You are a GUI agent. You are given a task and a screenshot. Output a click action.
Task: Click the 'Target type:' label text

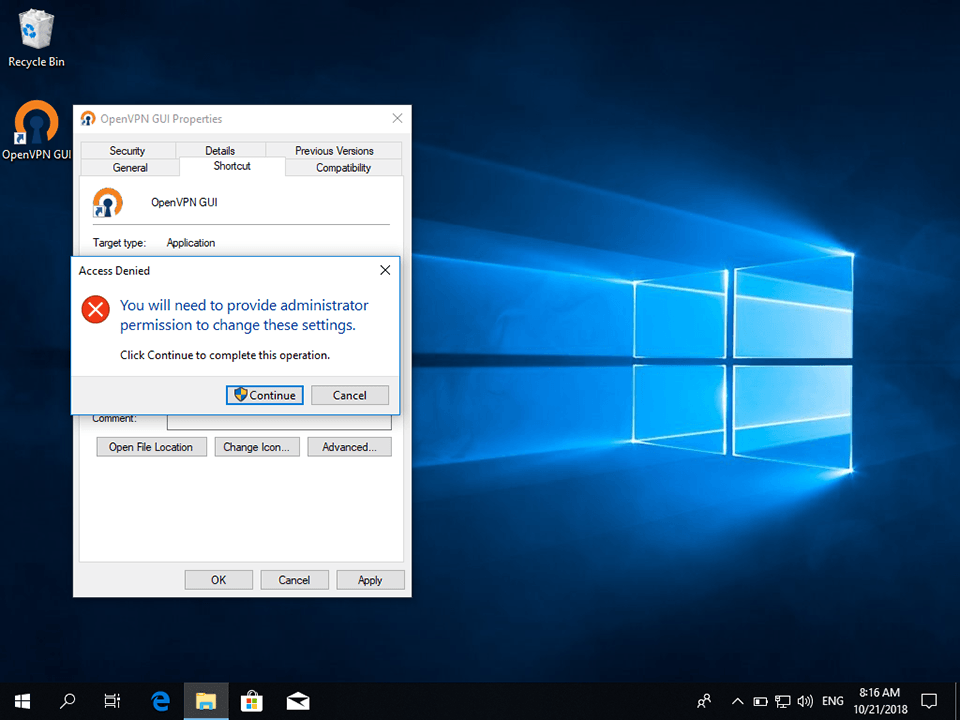point(119,243)
